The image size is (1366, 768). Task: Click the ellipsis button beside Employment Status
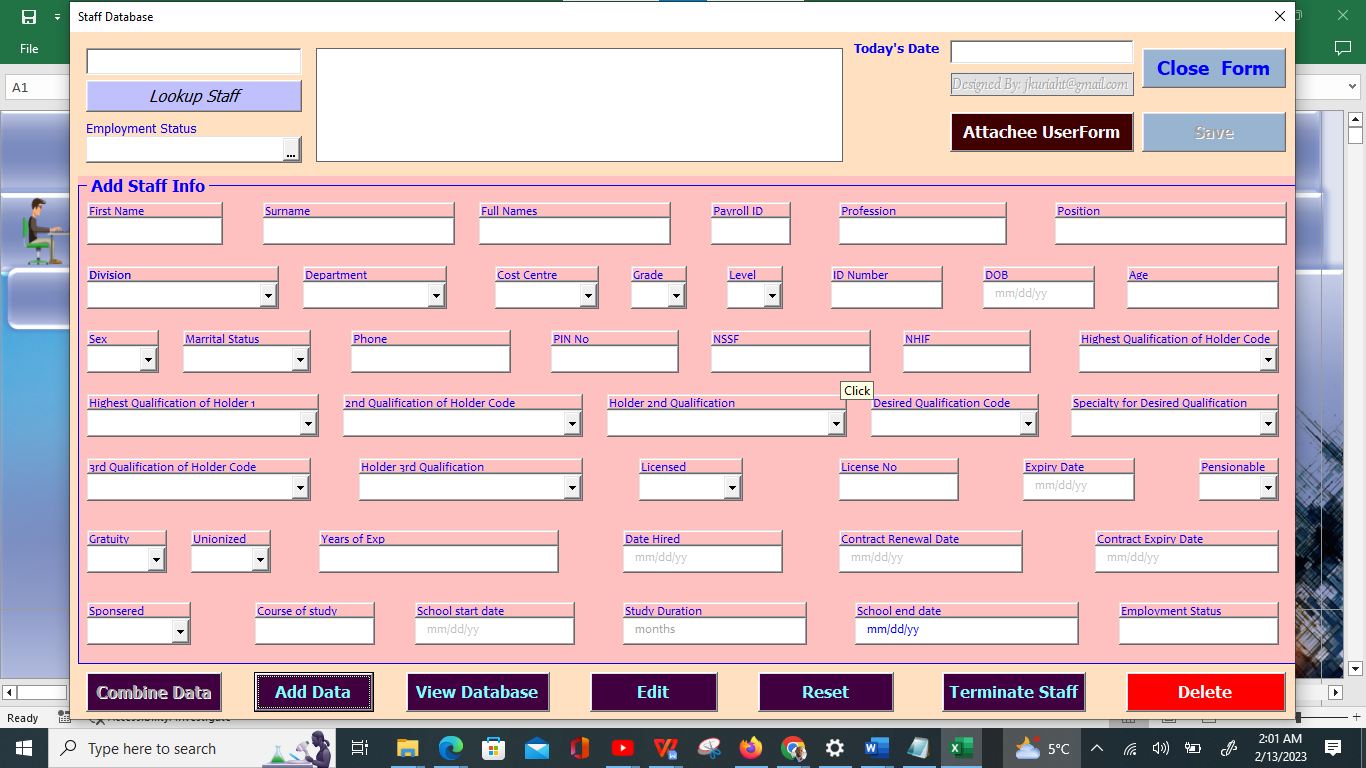coord(291,150)
